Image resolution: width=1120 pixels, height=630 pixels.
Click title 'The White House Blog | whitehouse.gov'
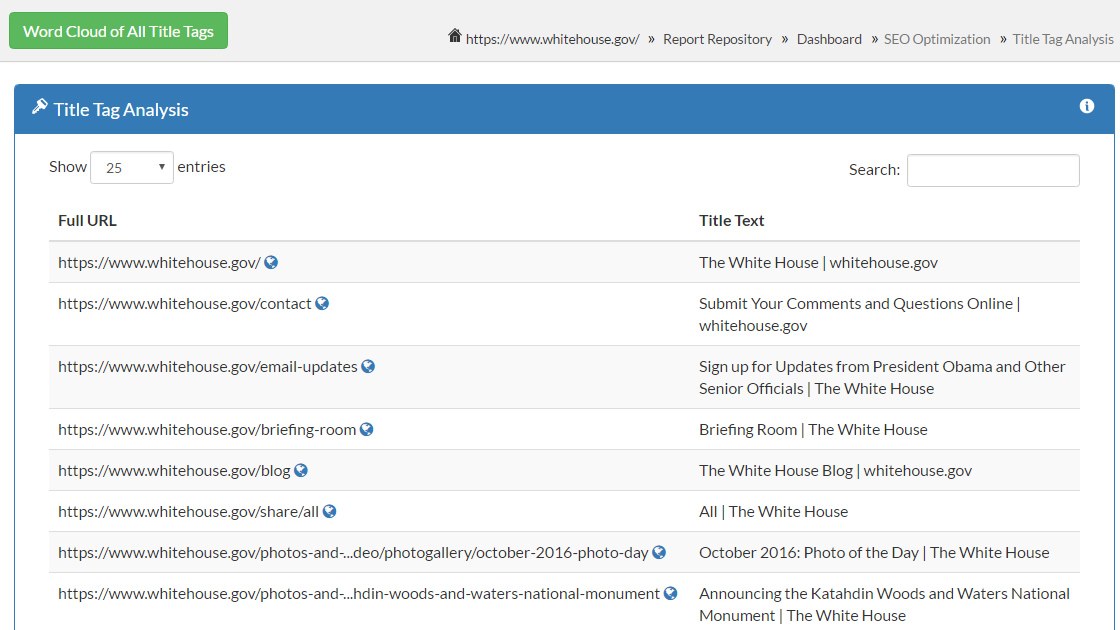coord(835,471)
